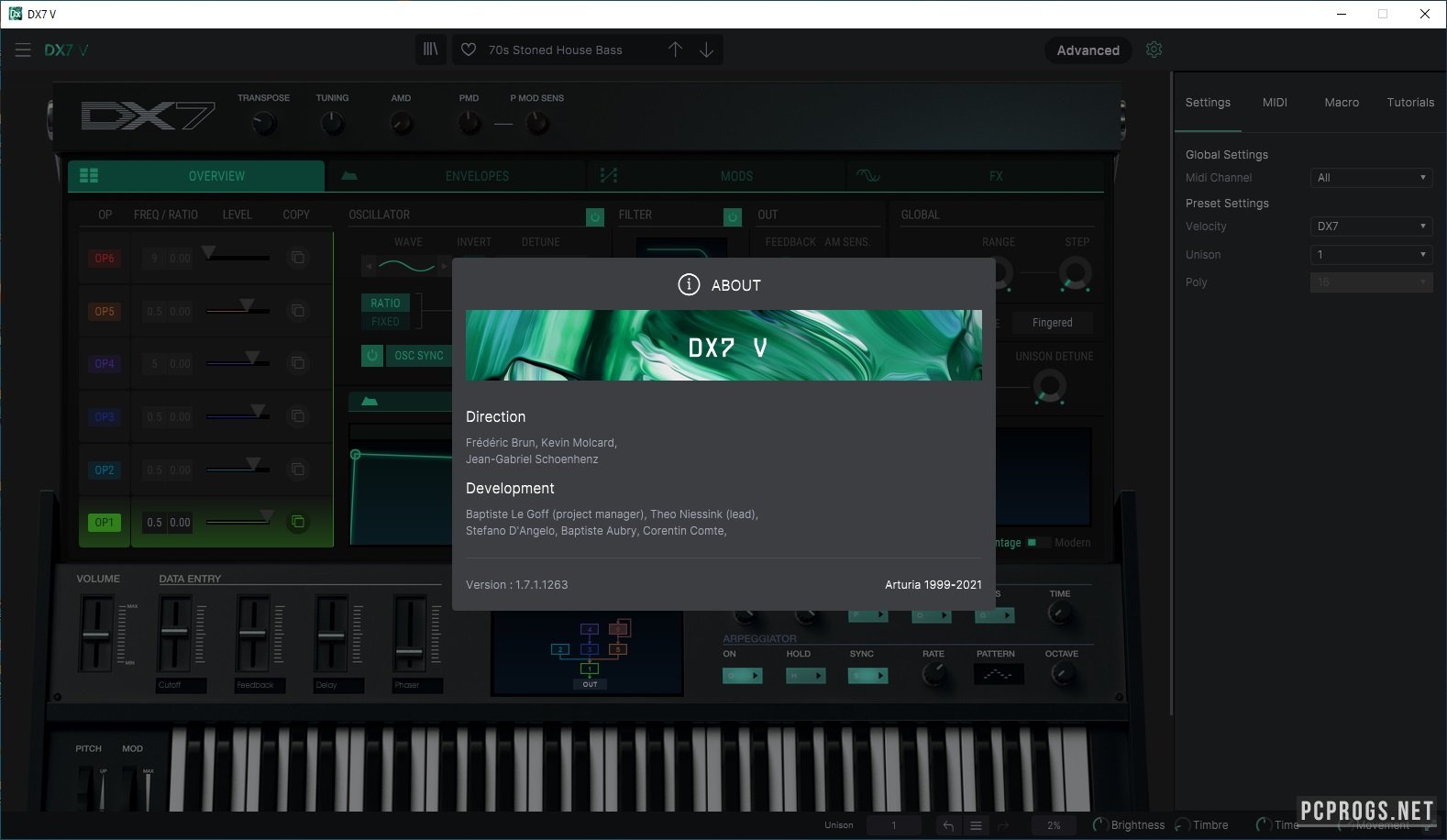Switch to the Overview tab

click(196, 176)
